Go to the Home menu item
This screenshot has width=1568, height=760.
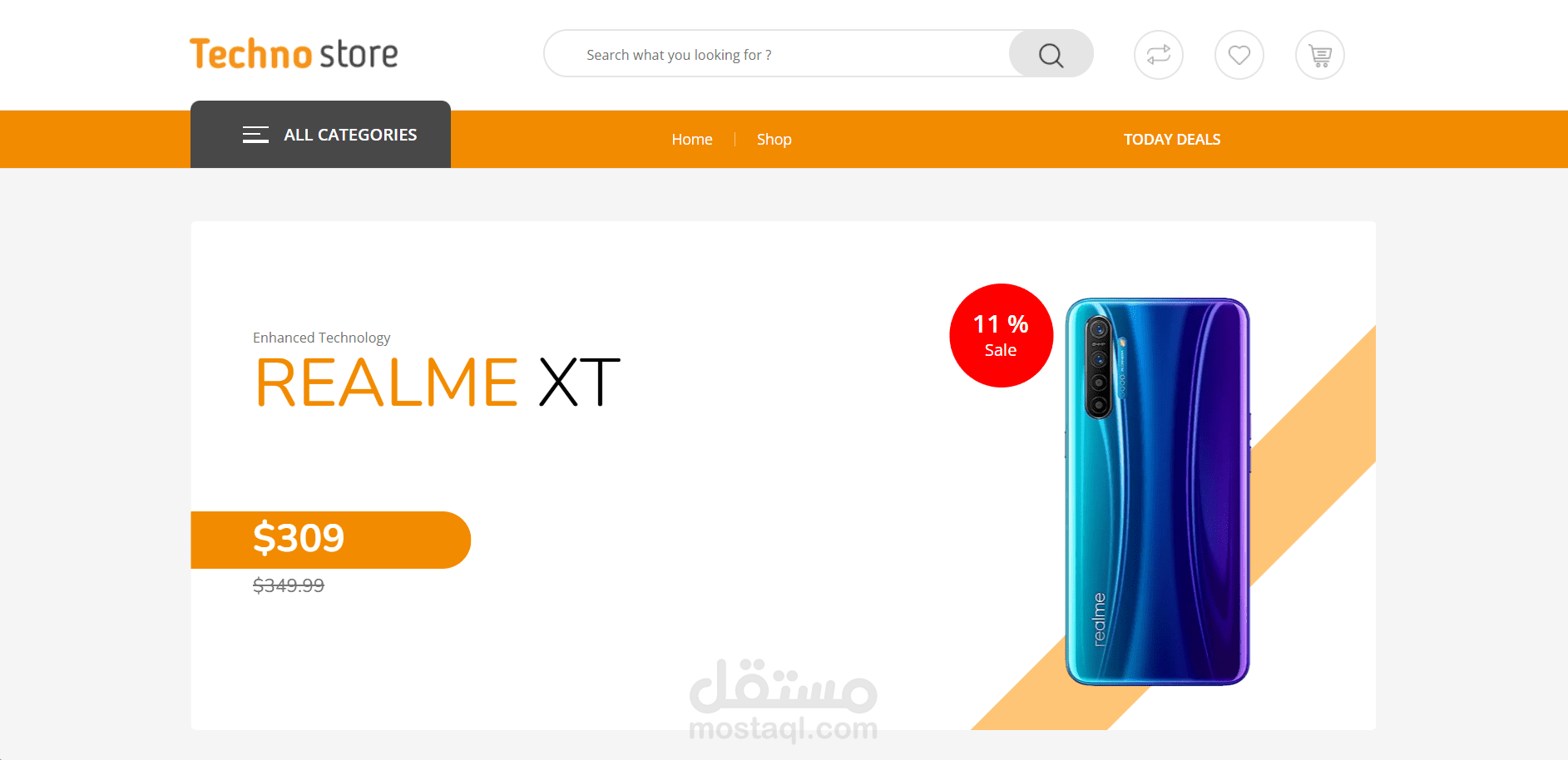point(692,140)
